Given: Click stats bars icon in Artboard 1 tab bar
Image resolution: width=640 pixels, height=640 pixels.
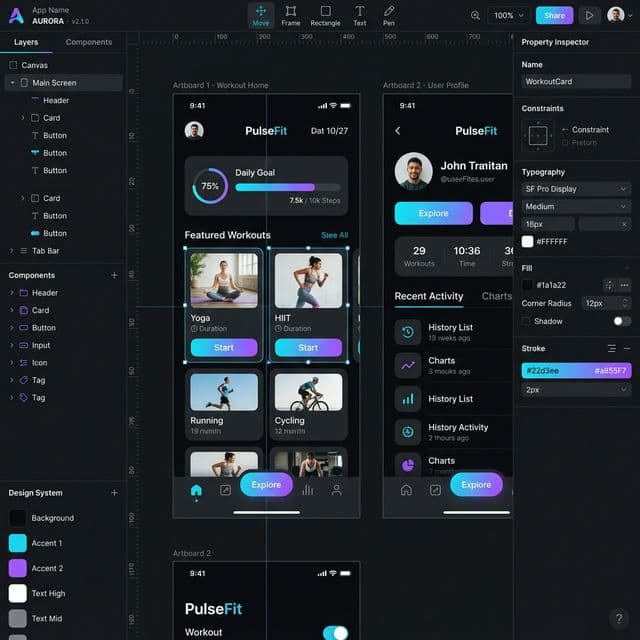Looking at the screenshot, I should click(308, 490).
